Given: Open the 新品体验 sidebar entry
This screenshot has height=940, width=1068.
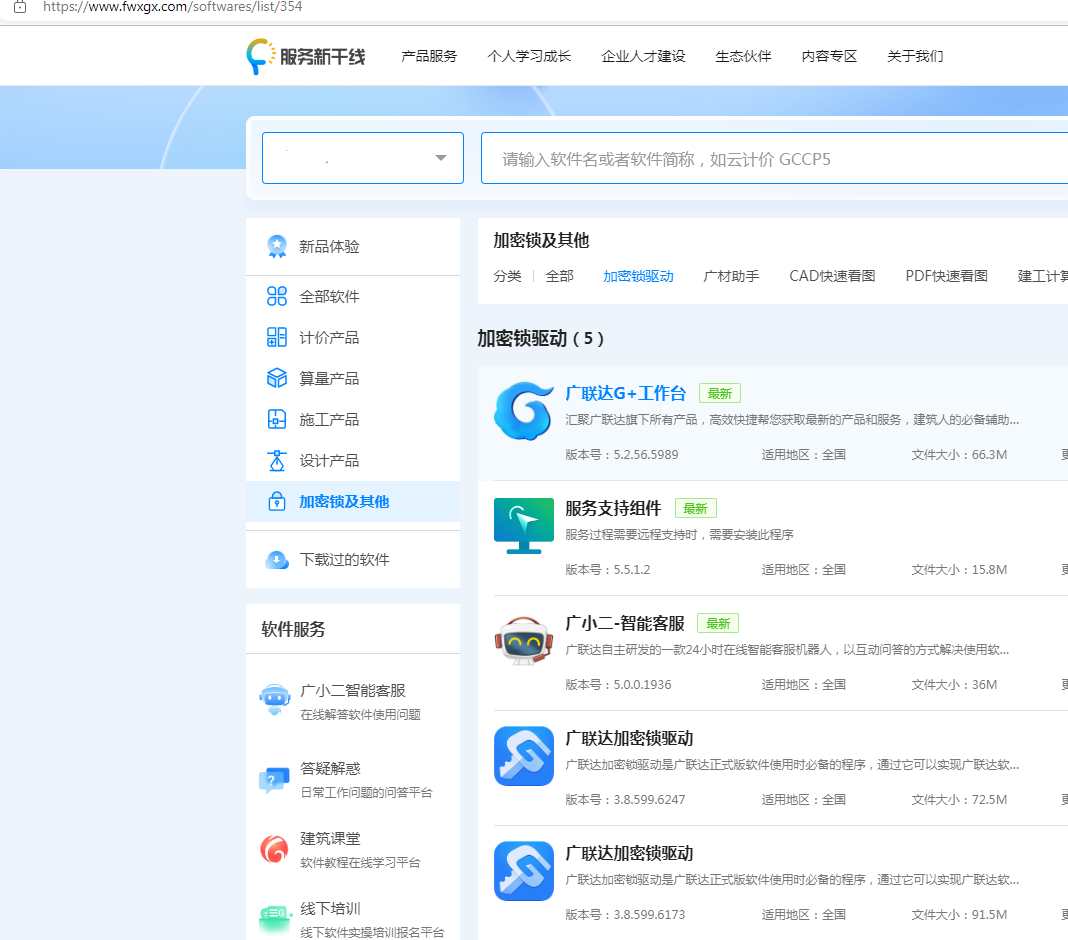Looking at the screenshot, I should click(x=353, y=246).
